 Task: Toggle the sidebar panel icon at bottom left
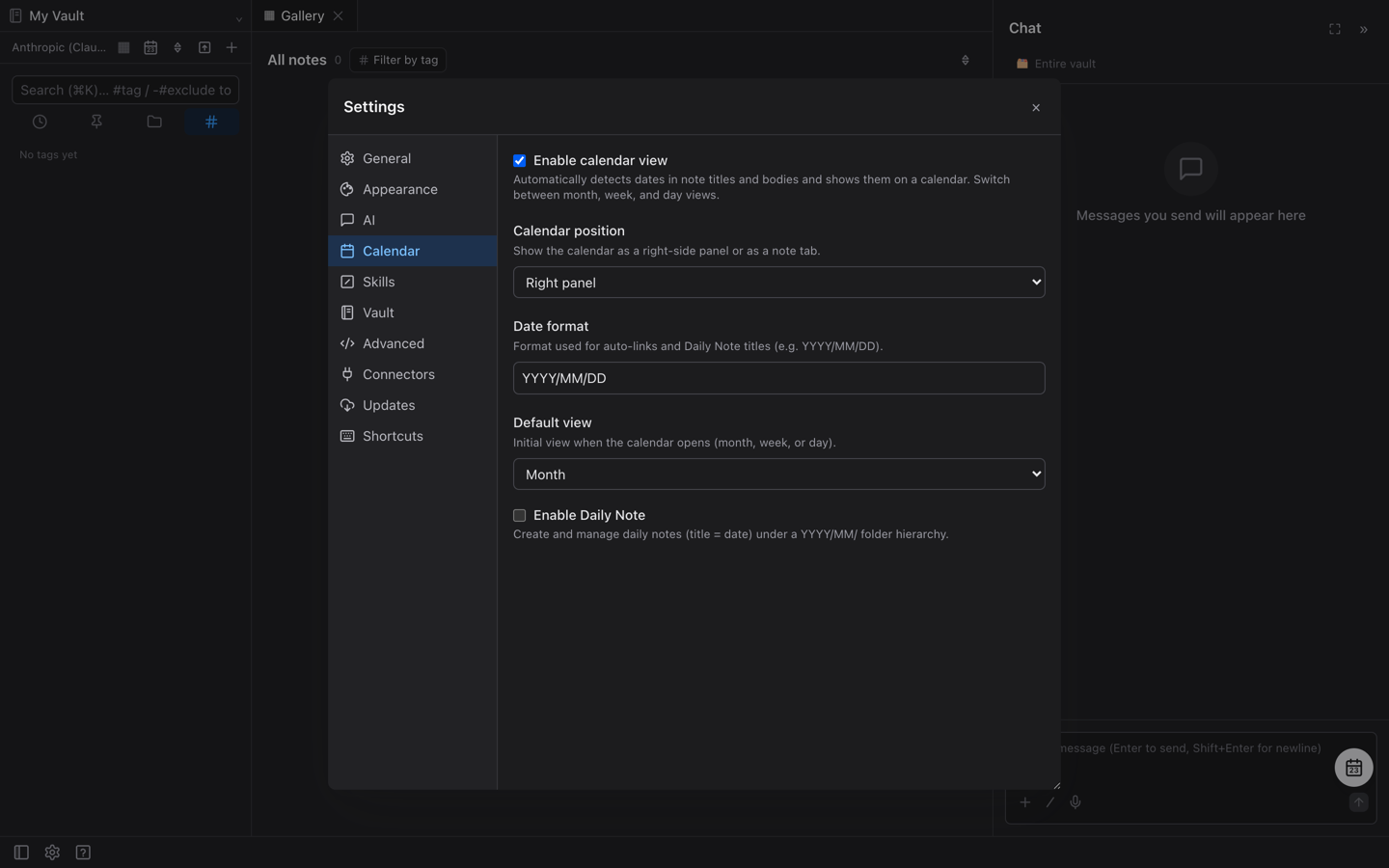tap(21, 853)
